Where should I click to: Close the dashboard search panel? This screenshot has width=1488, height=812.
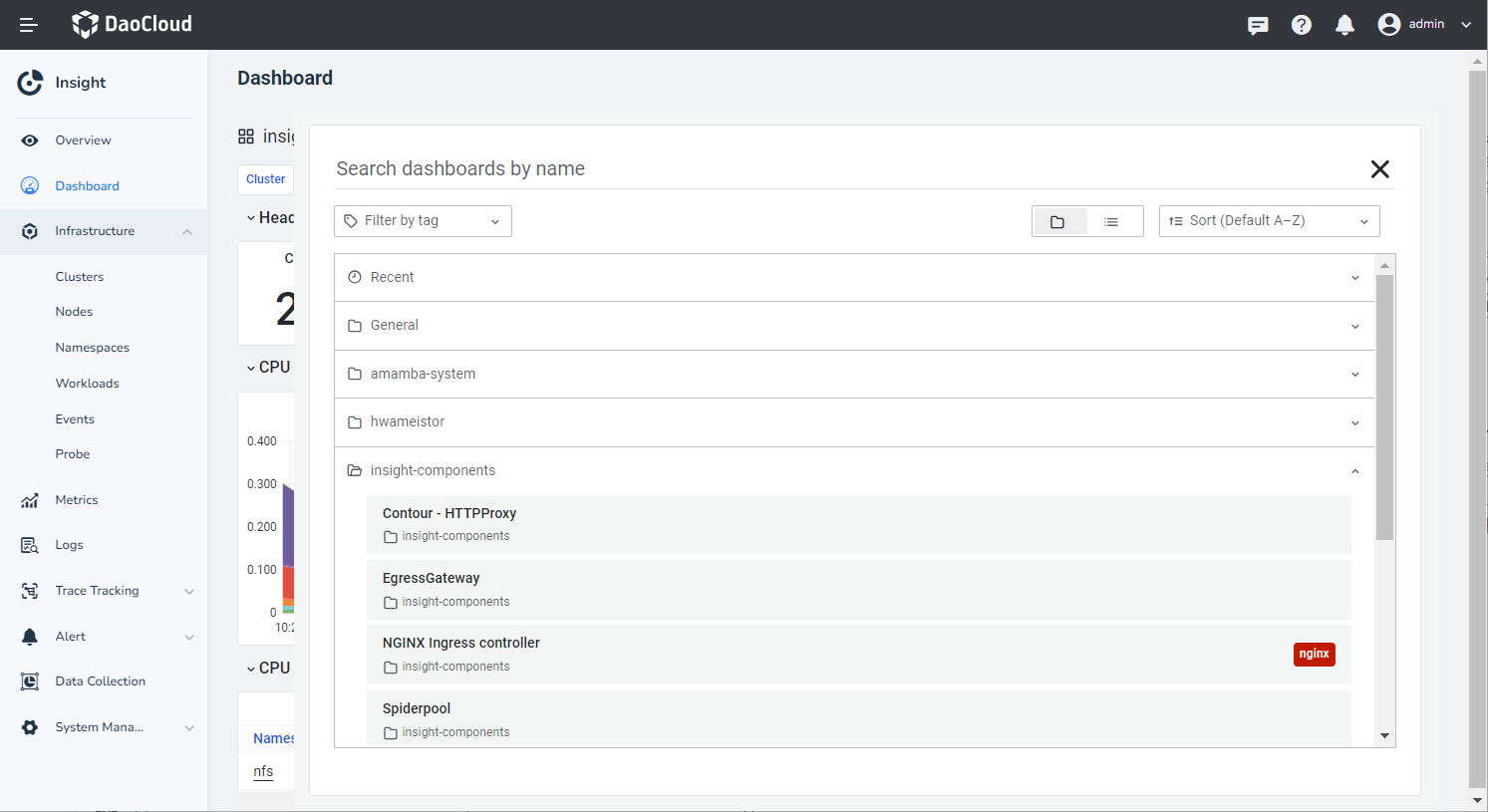1379,169
